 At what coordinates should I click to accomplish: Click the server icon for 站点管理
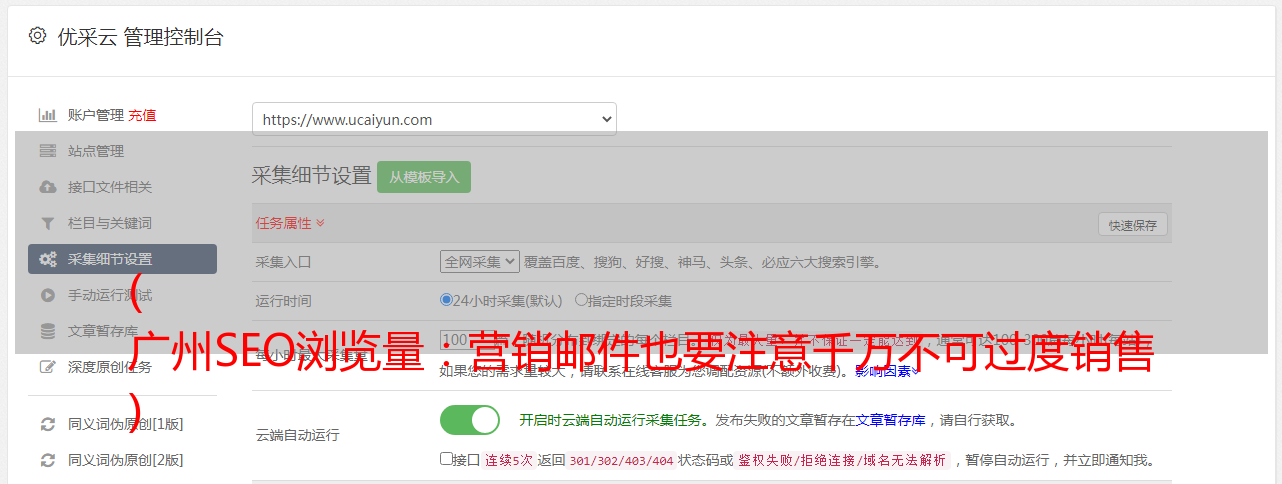(x=47, y=151)
